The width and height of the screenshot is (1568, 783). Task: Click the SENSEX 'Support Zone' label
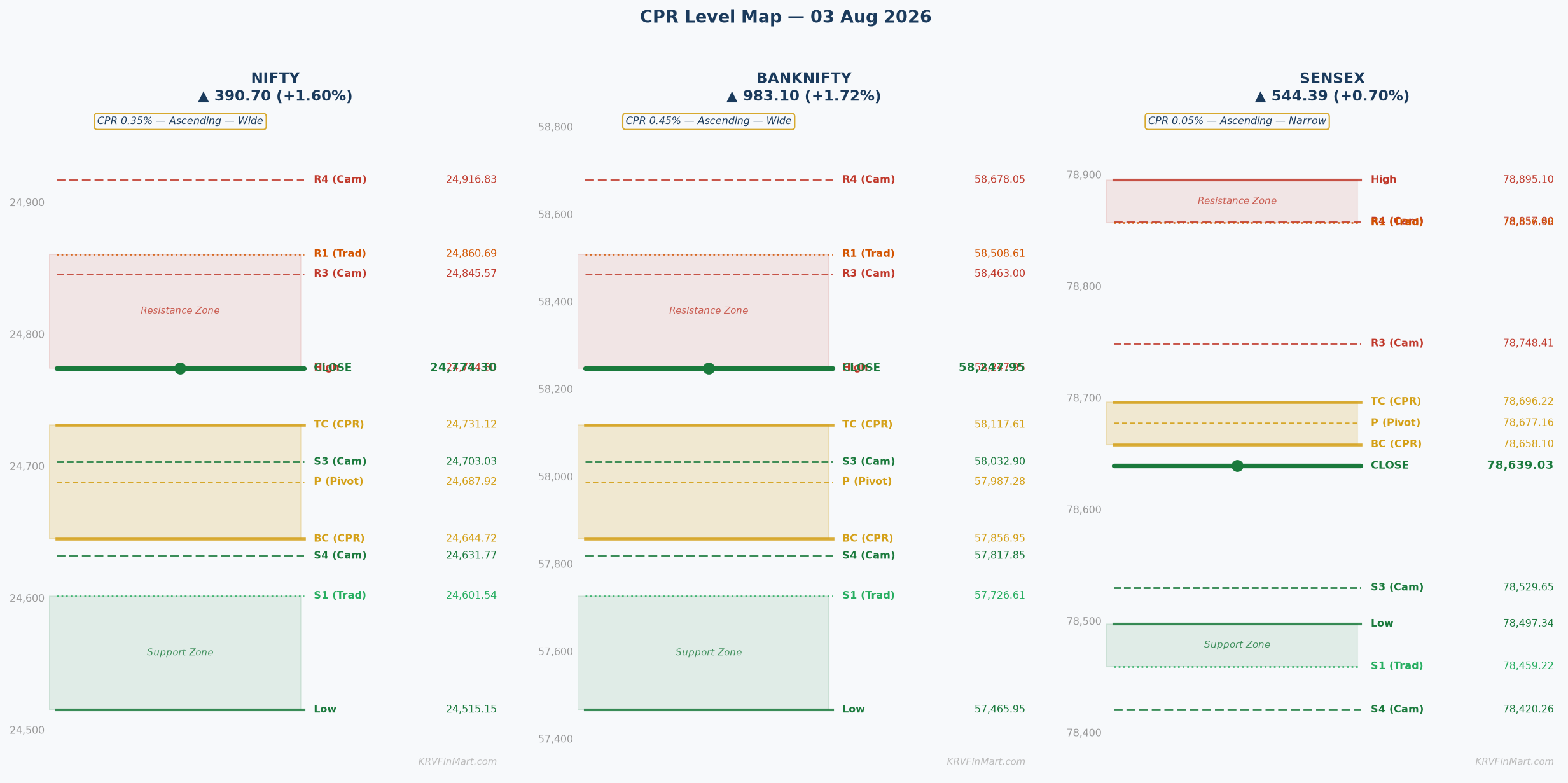[1237, 644]
